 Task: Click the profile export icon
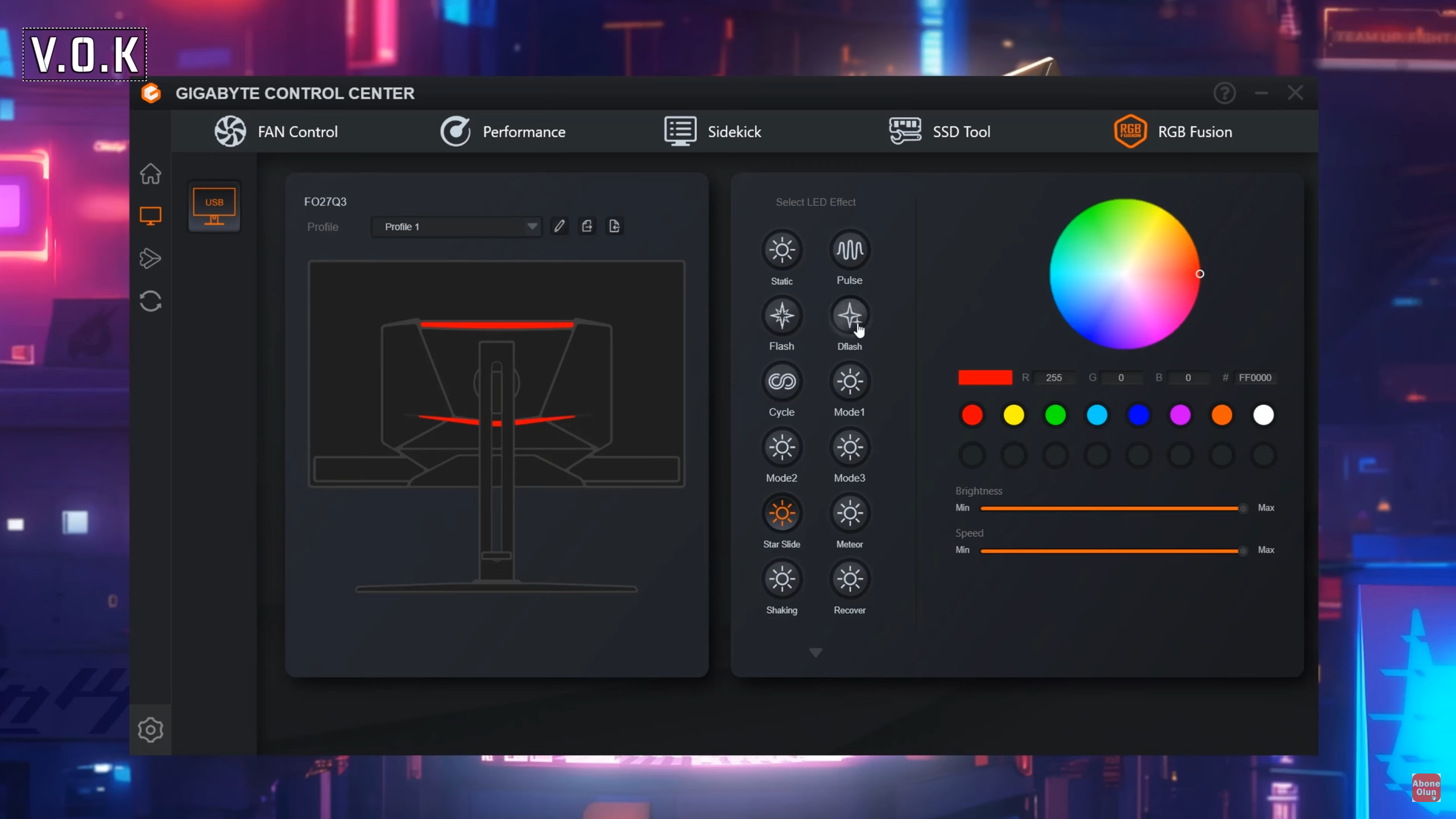587,226
